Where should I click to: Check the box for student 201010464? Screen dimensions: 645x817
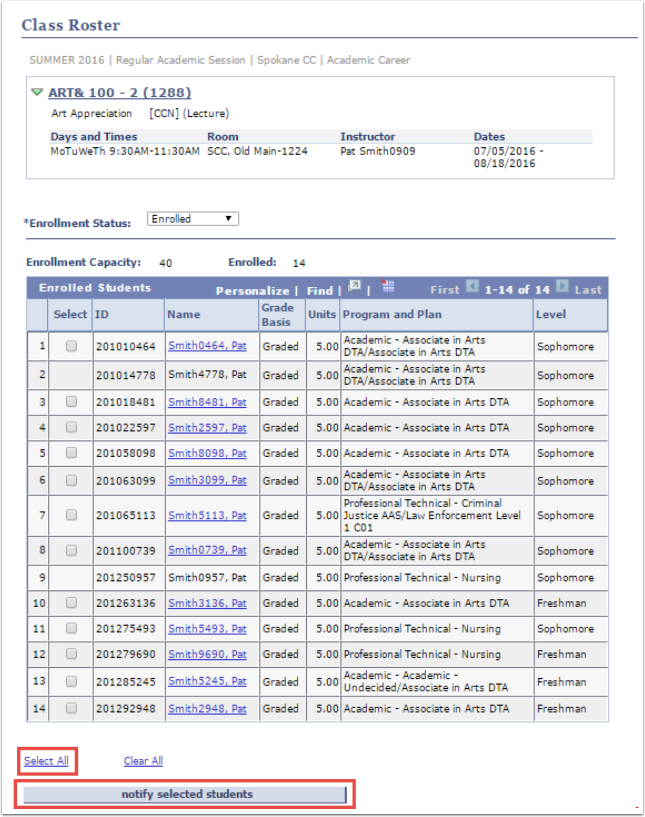[x=71, y=346]
